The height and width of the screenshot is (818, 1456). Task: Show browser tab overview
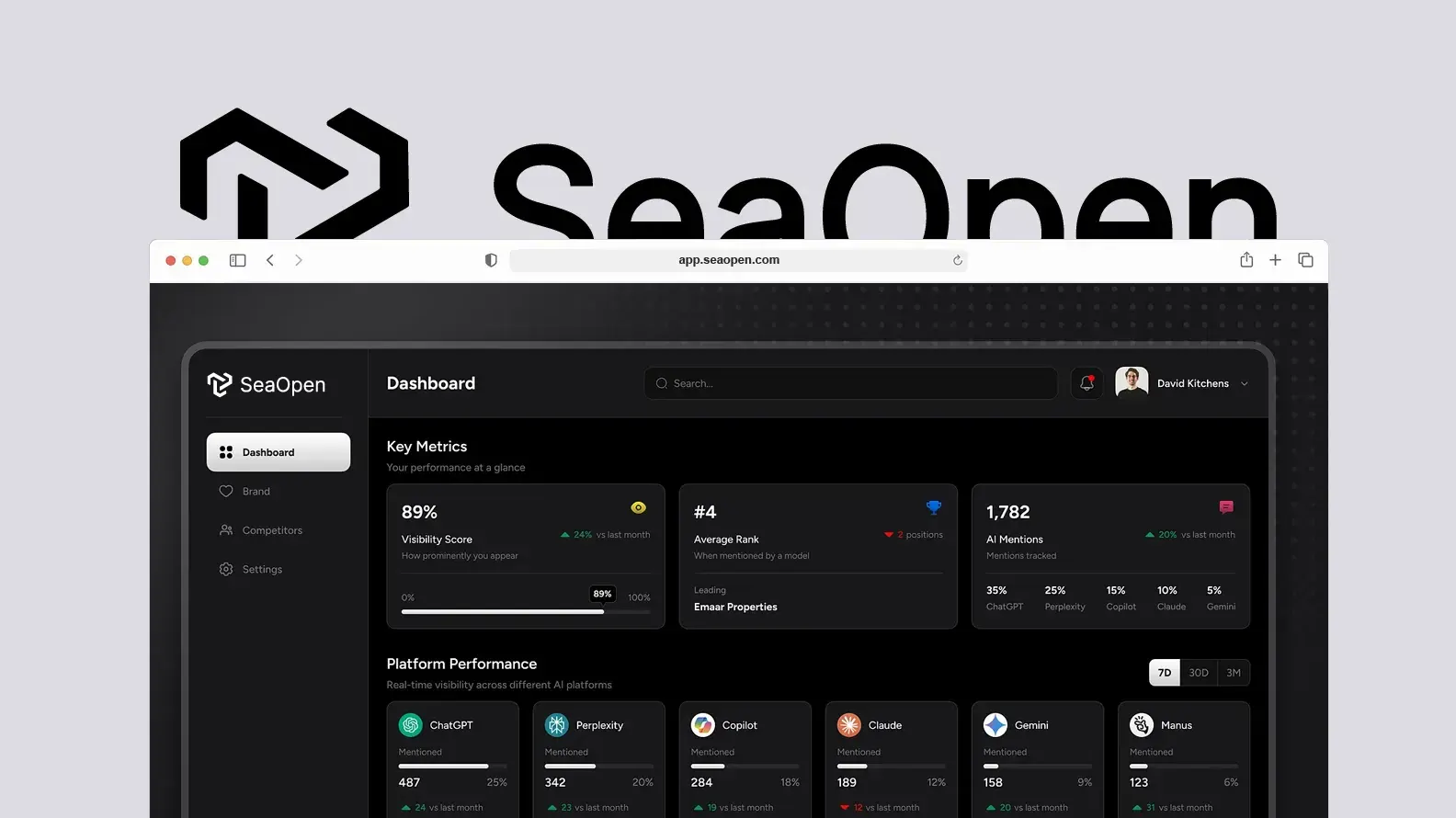coord(1305,260)
